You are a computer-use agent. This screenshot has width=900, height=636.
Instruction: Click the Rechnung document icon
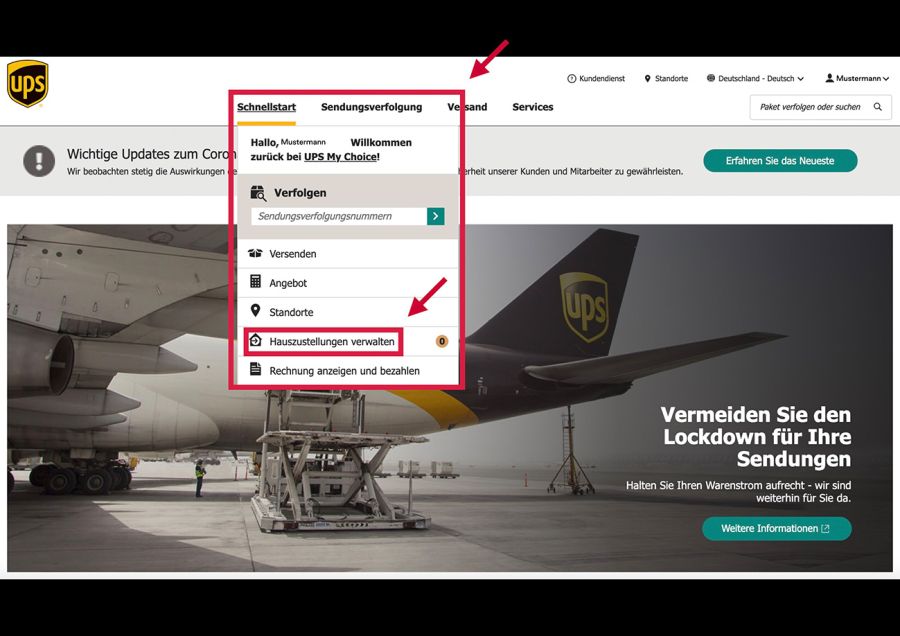coord(255,369)
